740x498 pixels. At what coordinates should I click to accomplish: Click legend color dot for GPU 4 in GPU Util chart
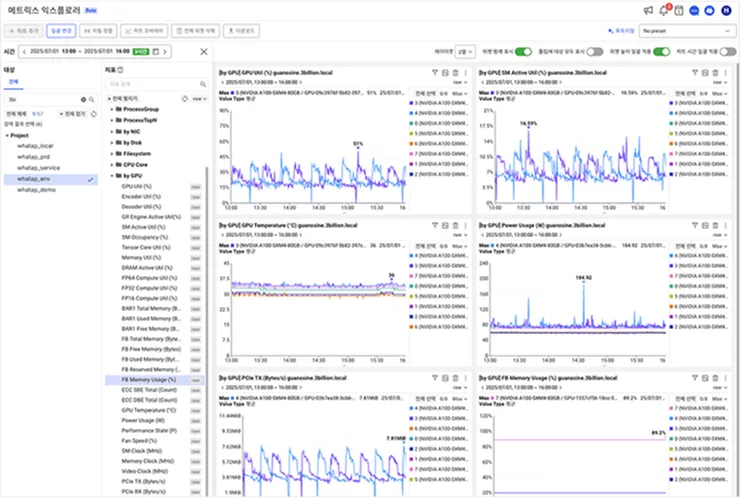[x=411, y=113]
